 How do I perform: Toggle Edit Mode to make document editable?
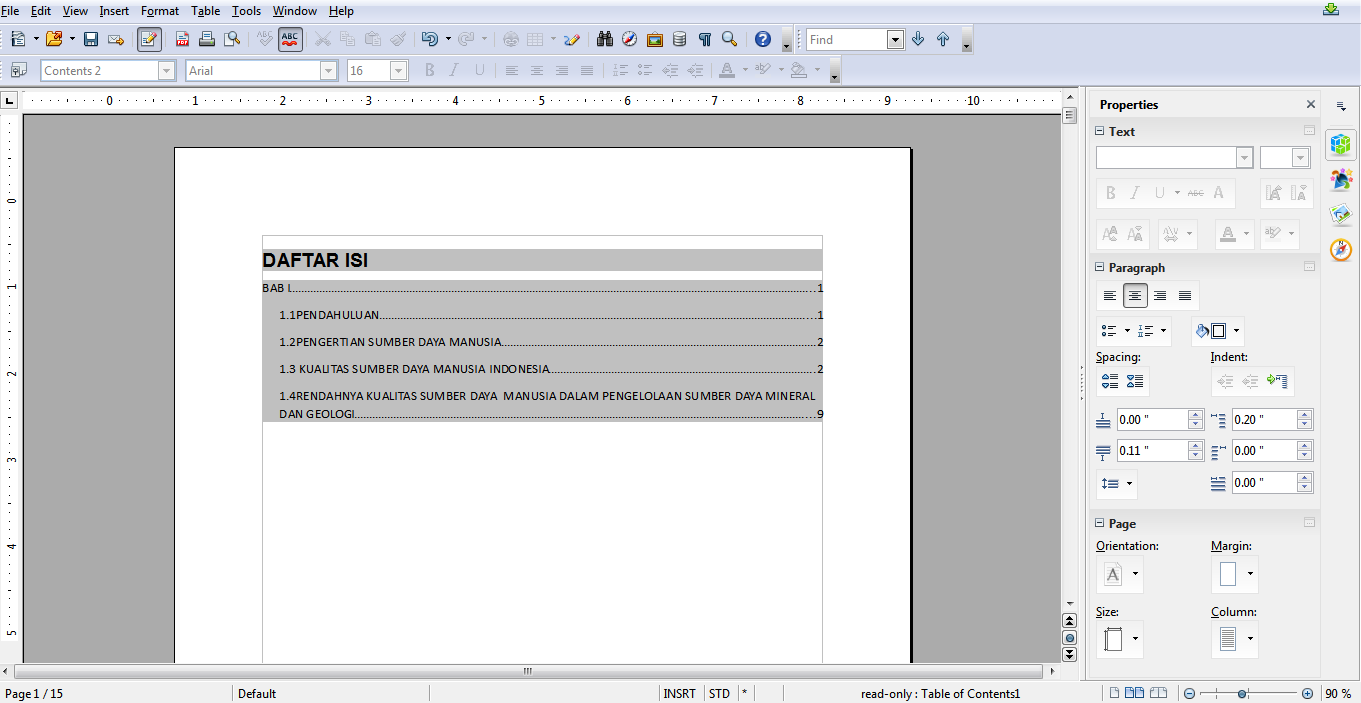point(147,39)
